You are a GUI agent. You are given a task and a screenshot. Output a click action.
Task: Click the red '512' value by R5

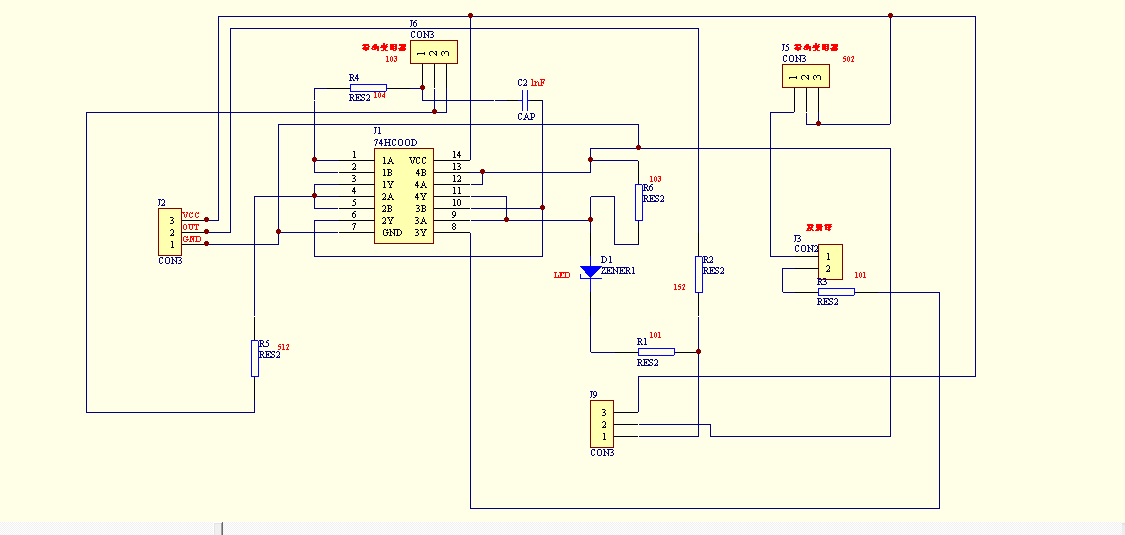coord(283,347)
